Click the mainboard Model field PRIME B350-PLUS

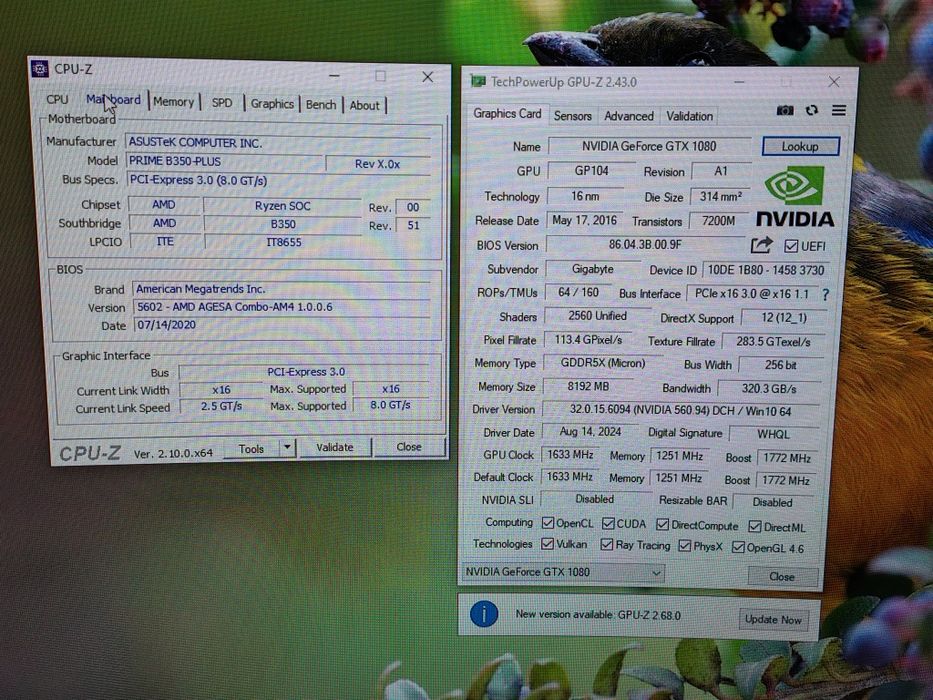pos(225,162)
